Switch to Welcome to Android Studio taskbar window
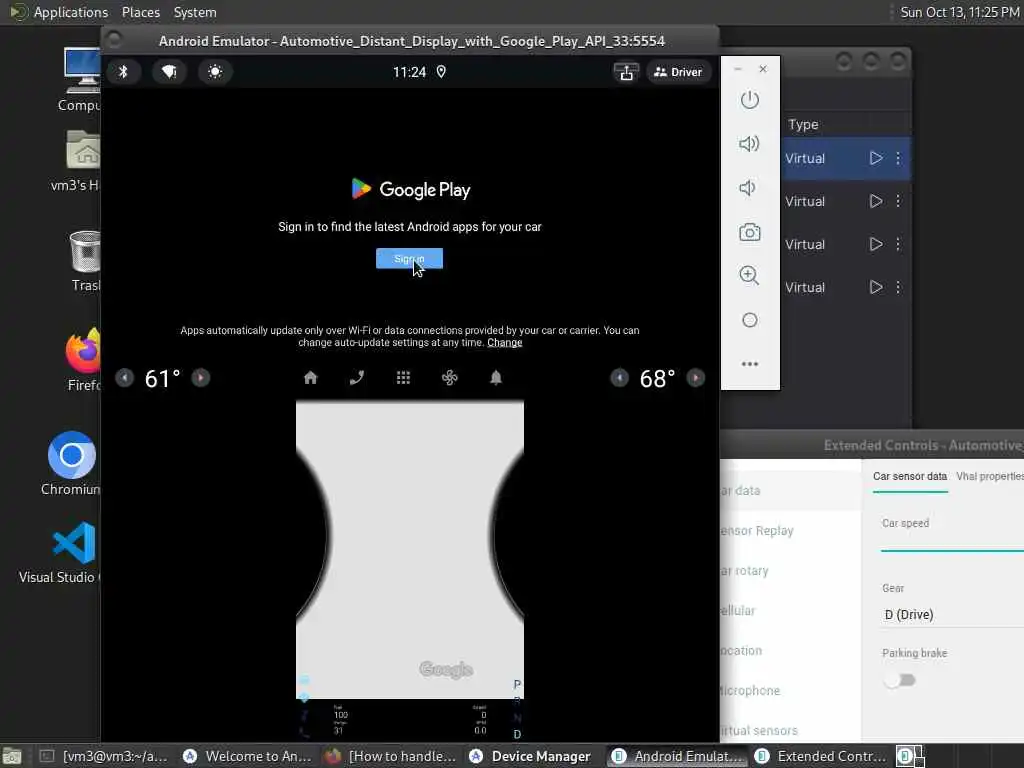Image resolution: width=1024 pixels, height=768 pixels. [x=248, y=756]
